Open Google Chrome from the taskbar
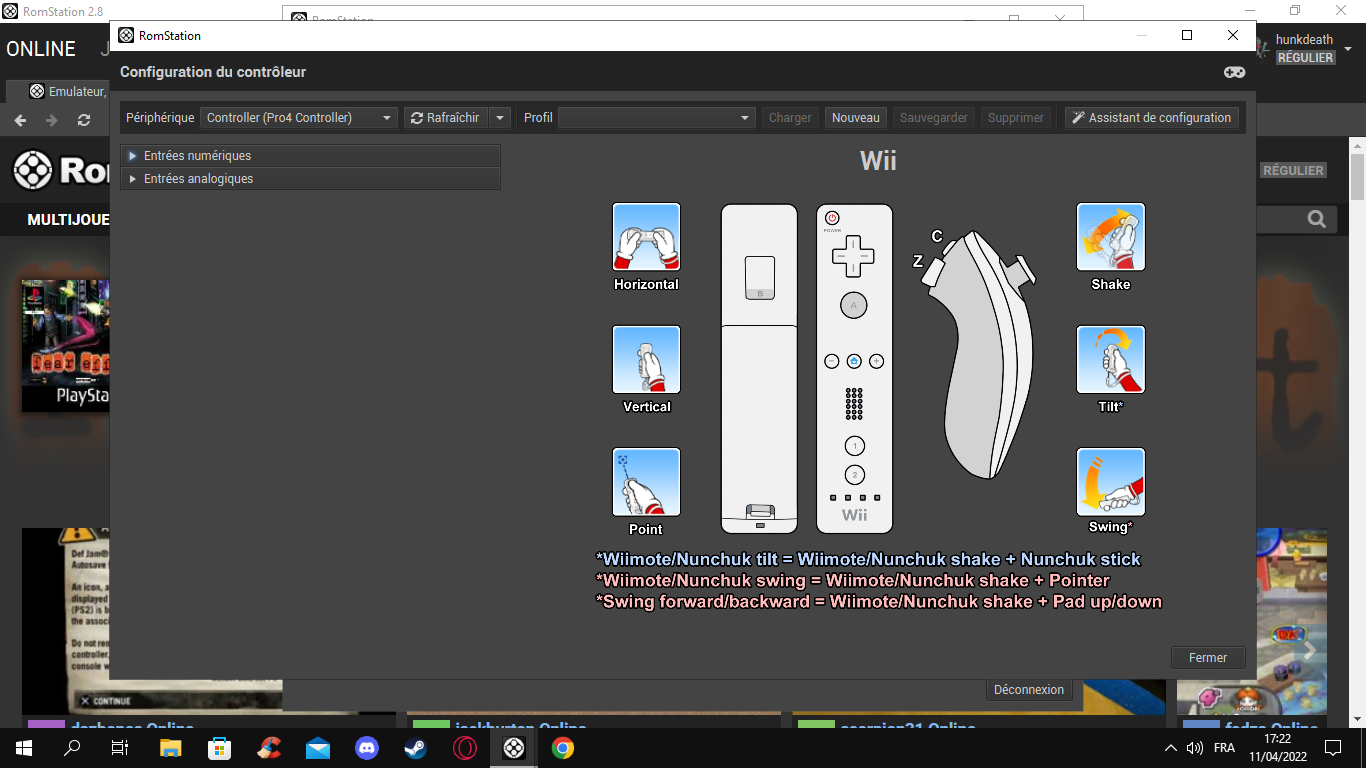 pyautogui.click(x=563, y=748)
